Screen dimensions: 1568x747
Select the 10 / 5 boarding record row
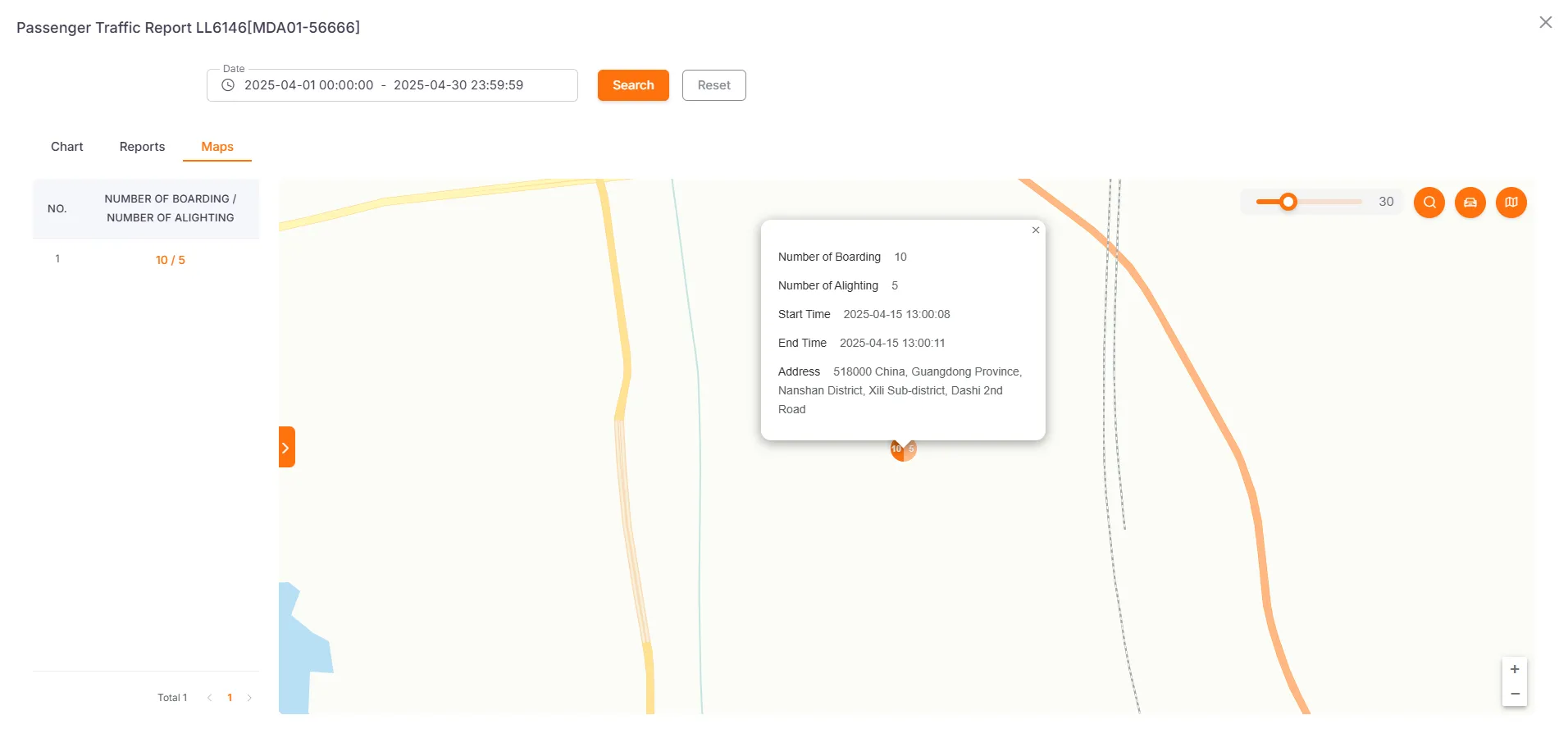171,259
